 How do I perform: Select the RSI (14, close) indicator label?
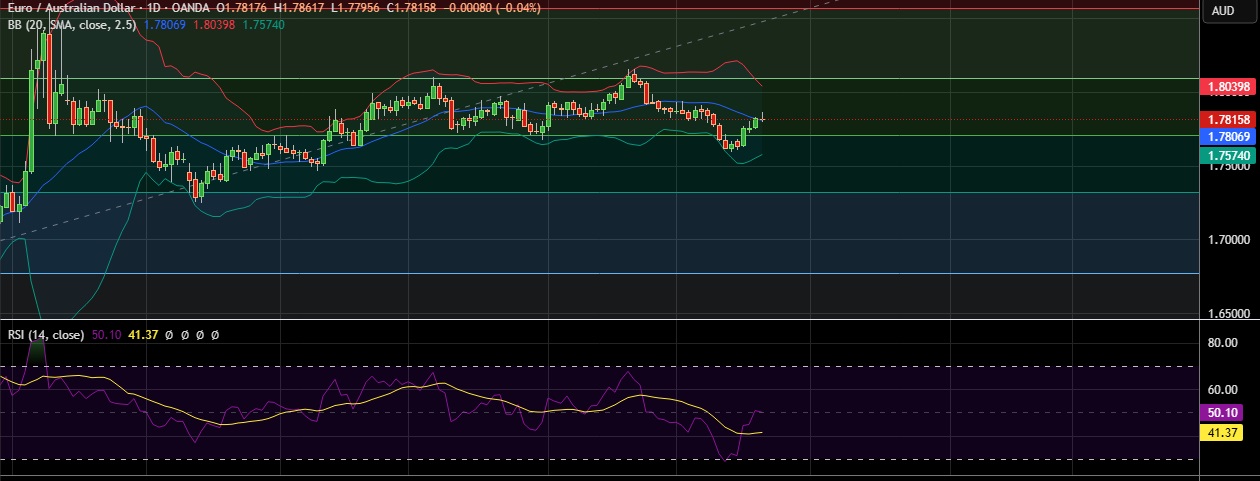click(45, 335)
